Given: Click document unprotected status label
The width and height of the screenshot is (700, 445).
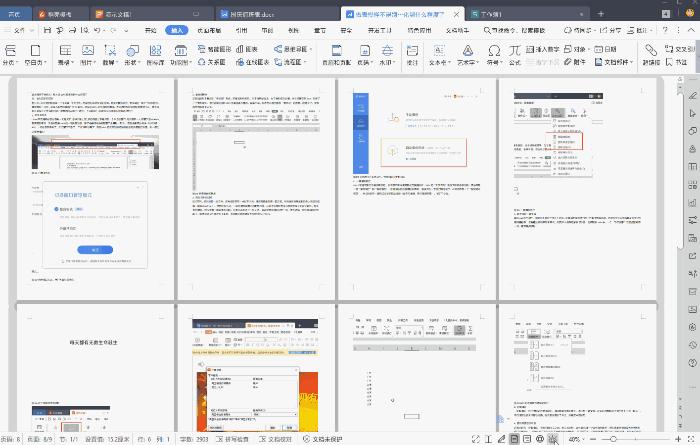Looking at the screenshot, I should point(322,439).
